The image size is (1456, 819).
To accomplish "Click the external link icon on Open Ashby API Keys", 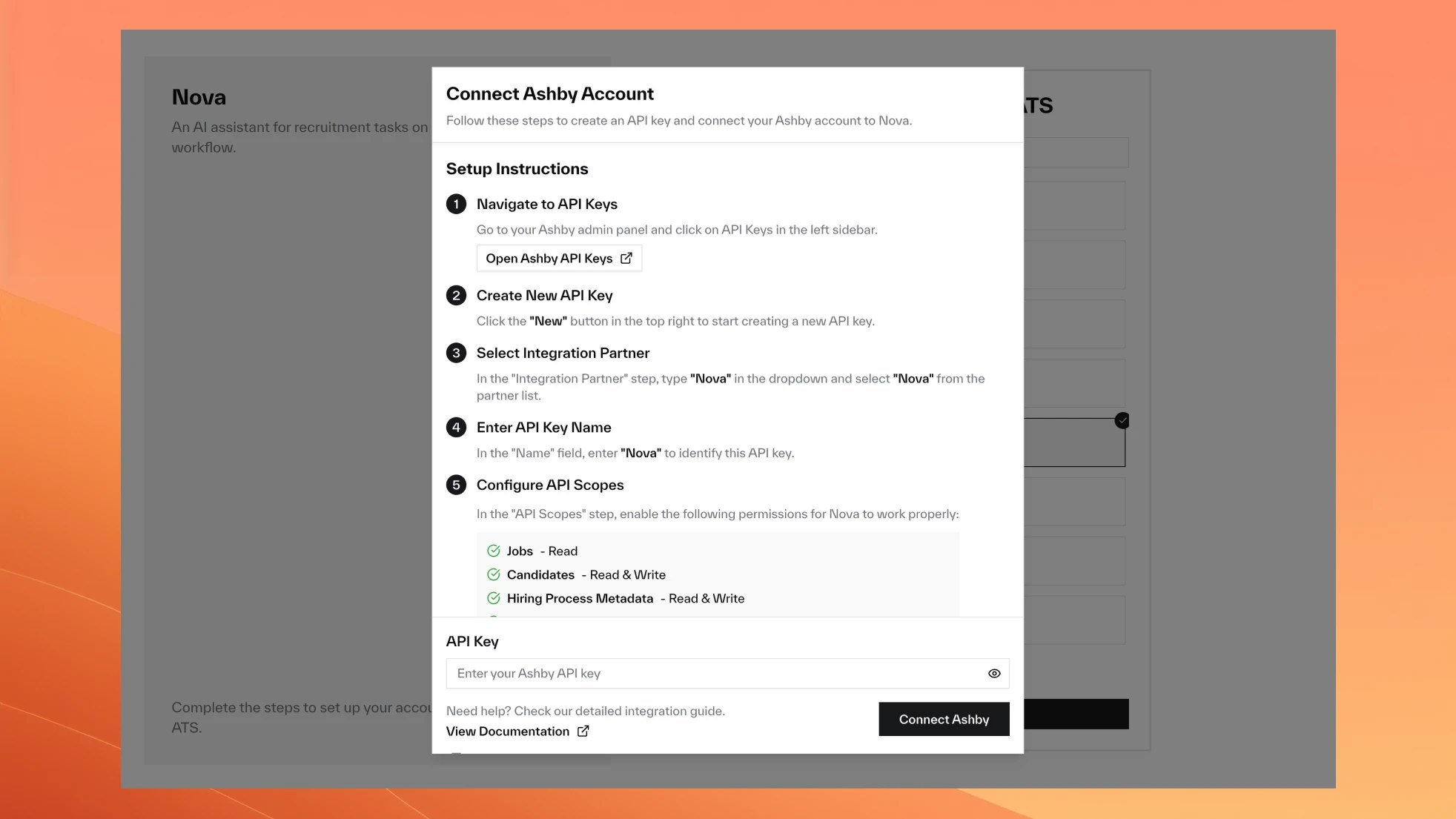I will tap(626, 258).
